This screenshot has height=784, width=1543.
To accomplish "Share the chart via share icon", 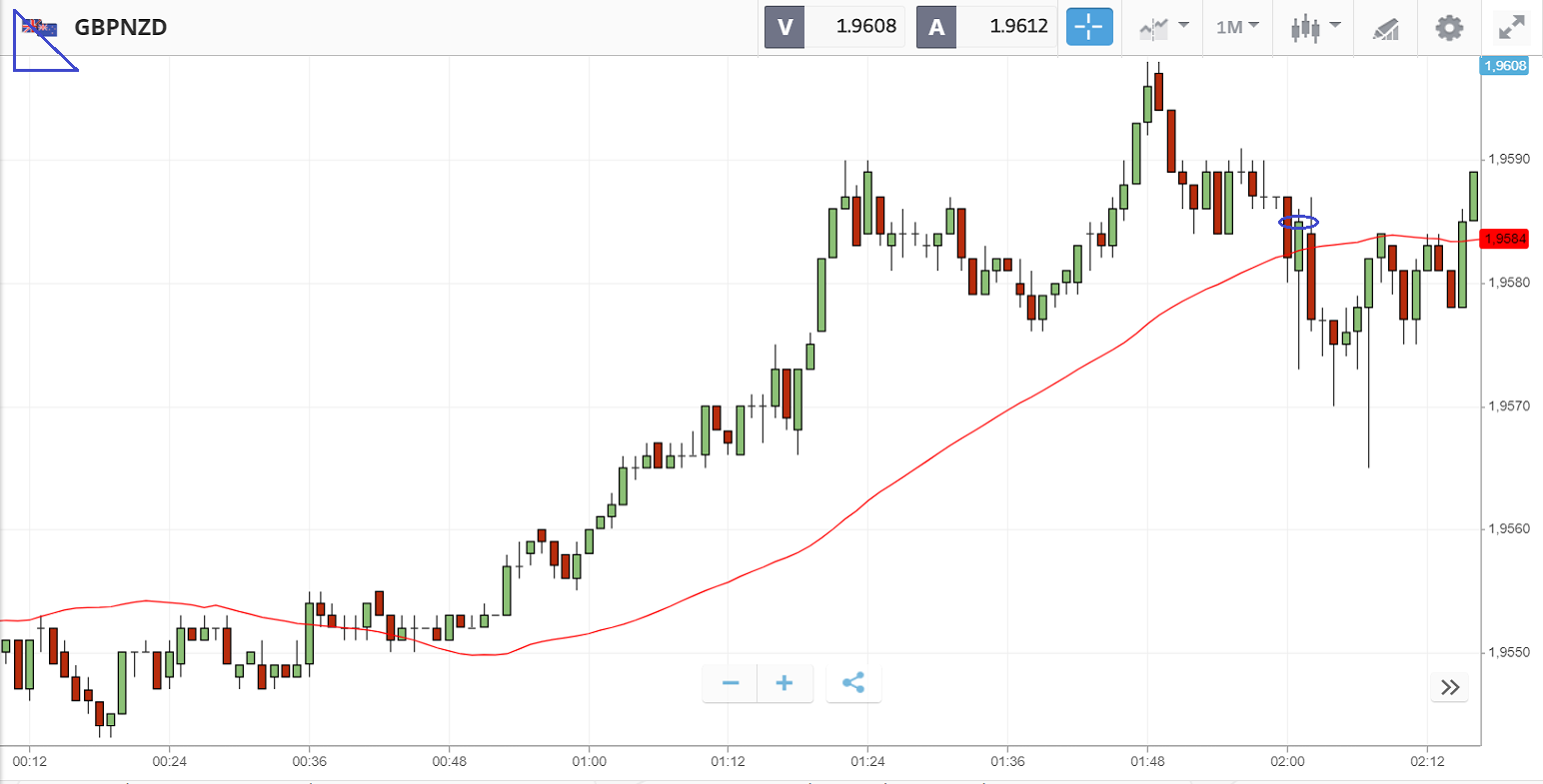I will click(853, 683).
